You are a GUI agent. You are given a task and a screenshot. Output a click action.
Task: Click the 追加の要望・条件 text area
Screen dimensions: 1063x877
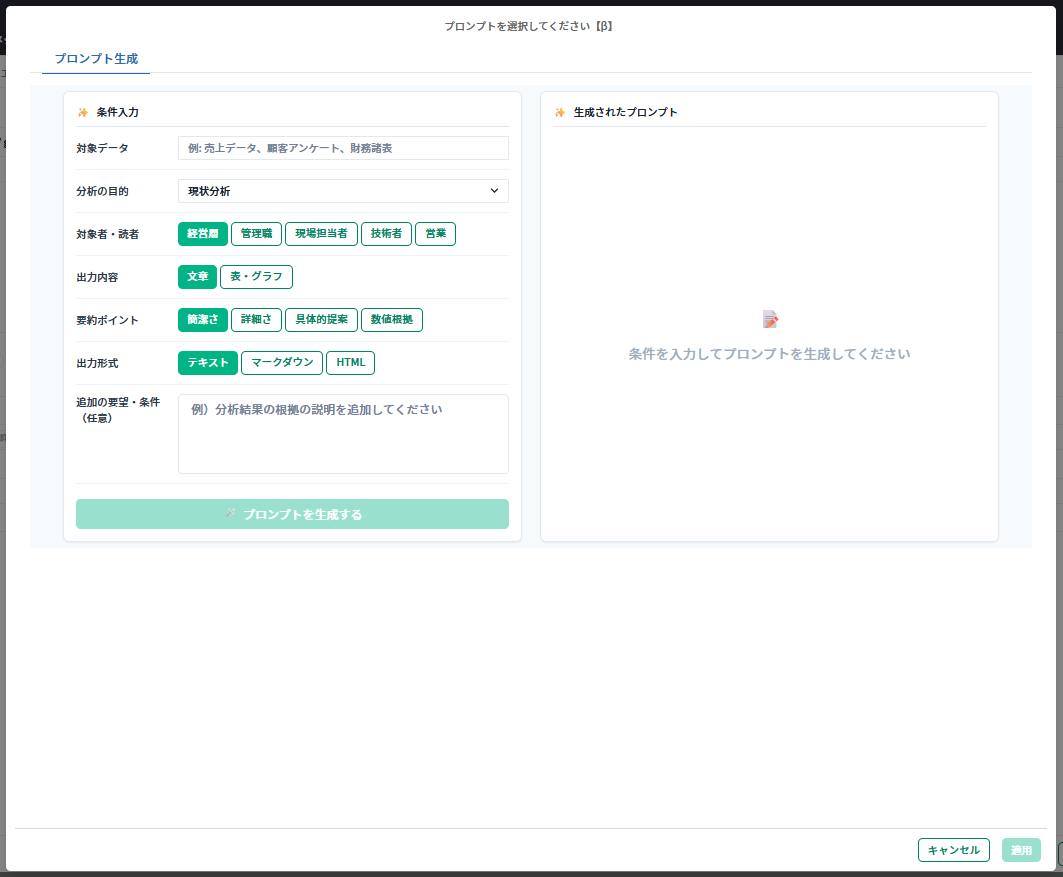coord(343,433)
